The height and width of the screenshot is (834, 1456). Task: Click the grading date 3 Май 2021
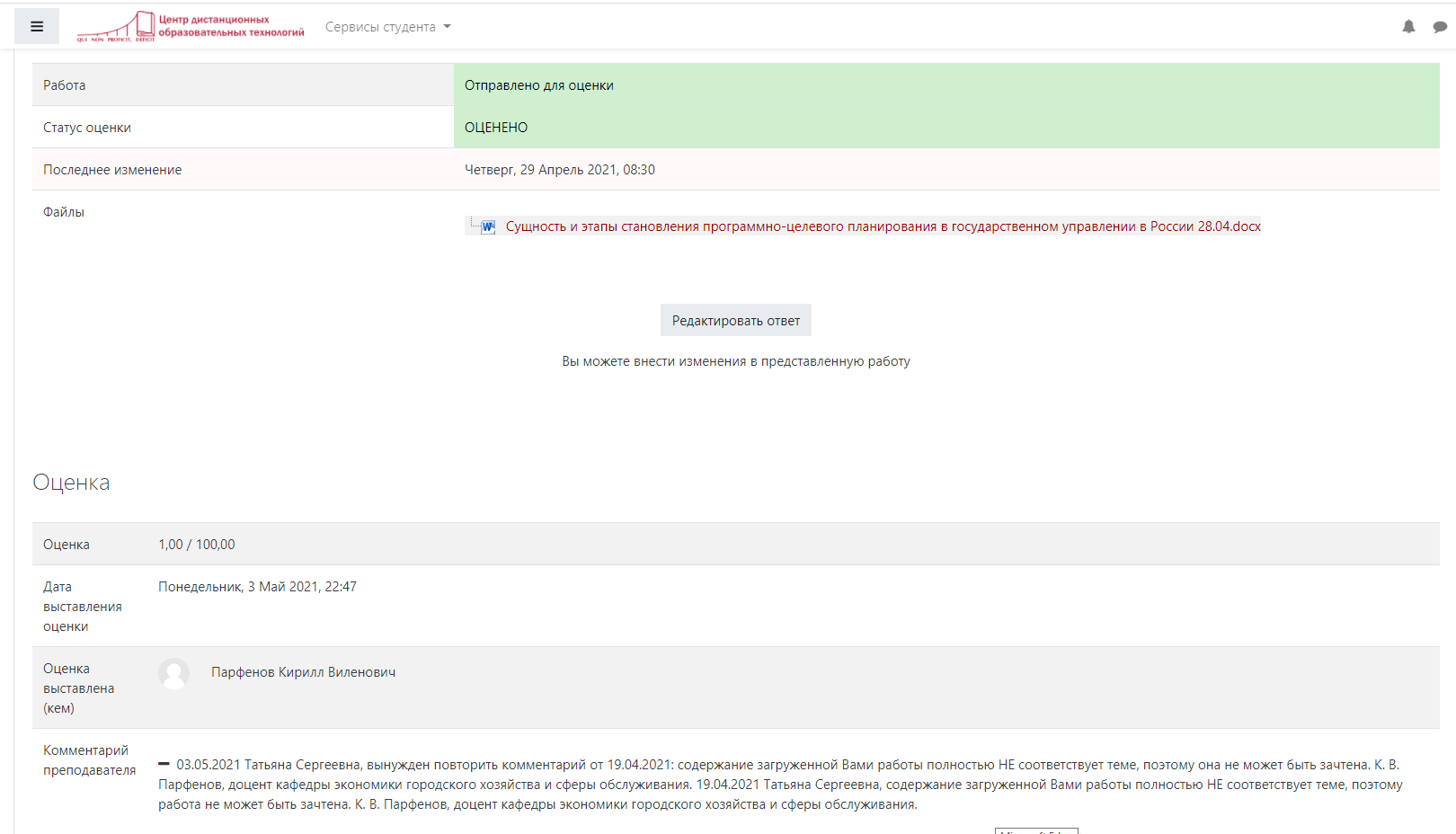click(x=257, y=587)
